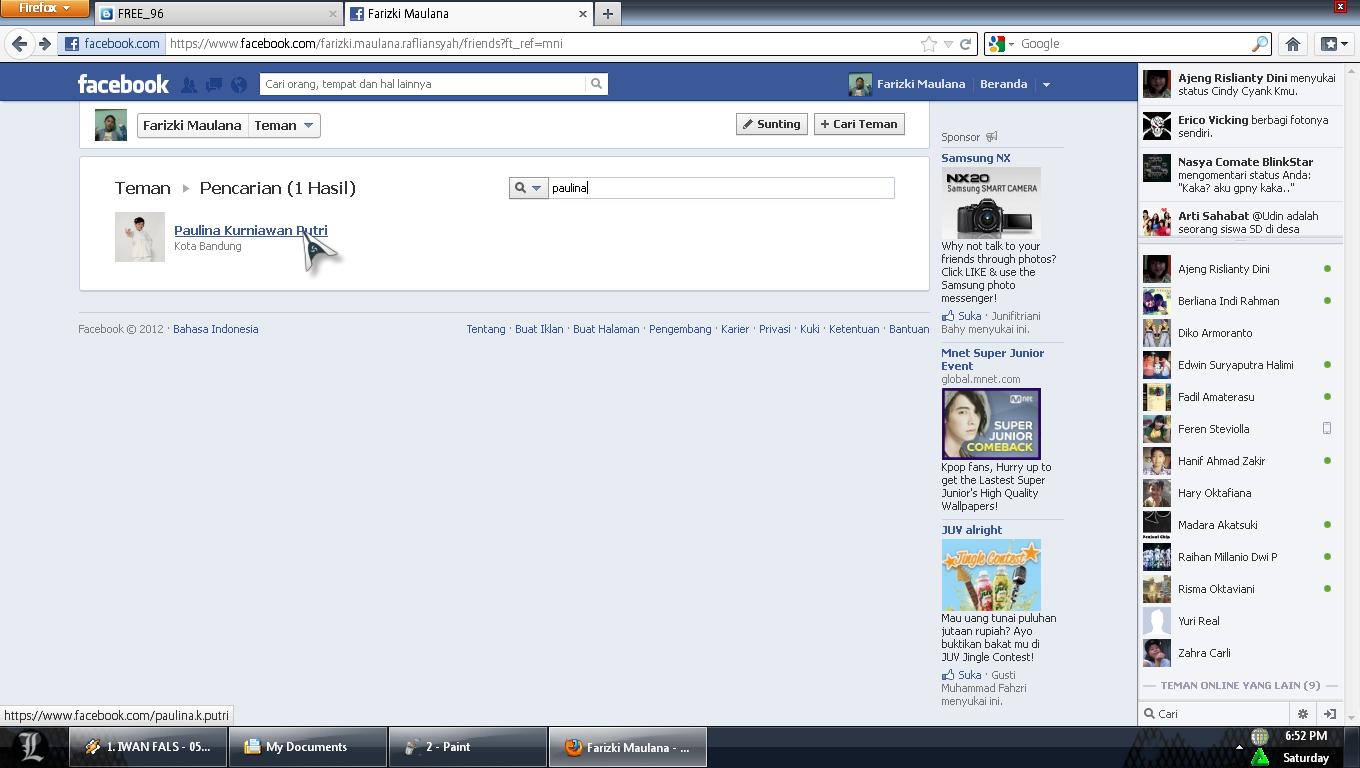Open Facebook friend requests icon
The width and height of the screenshot is (1360, 768).
[x=189, y=85]
